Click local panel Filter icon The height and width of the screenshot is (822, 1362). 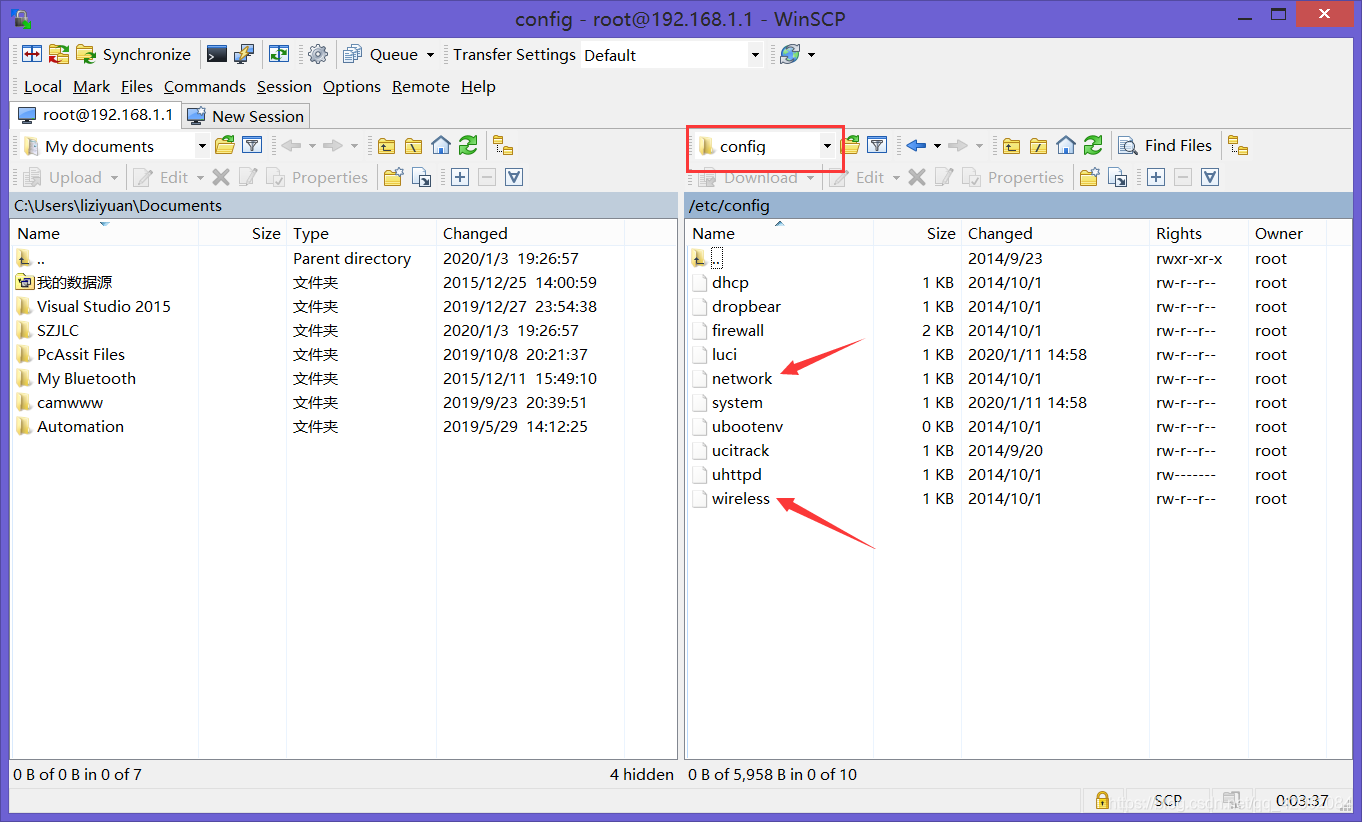pos(252,146)
